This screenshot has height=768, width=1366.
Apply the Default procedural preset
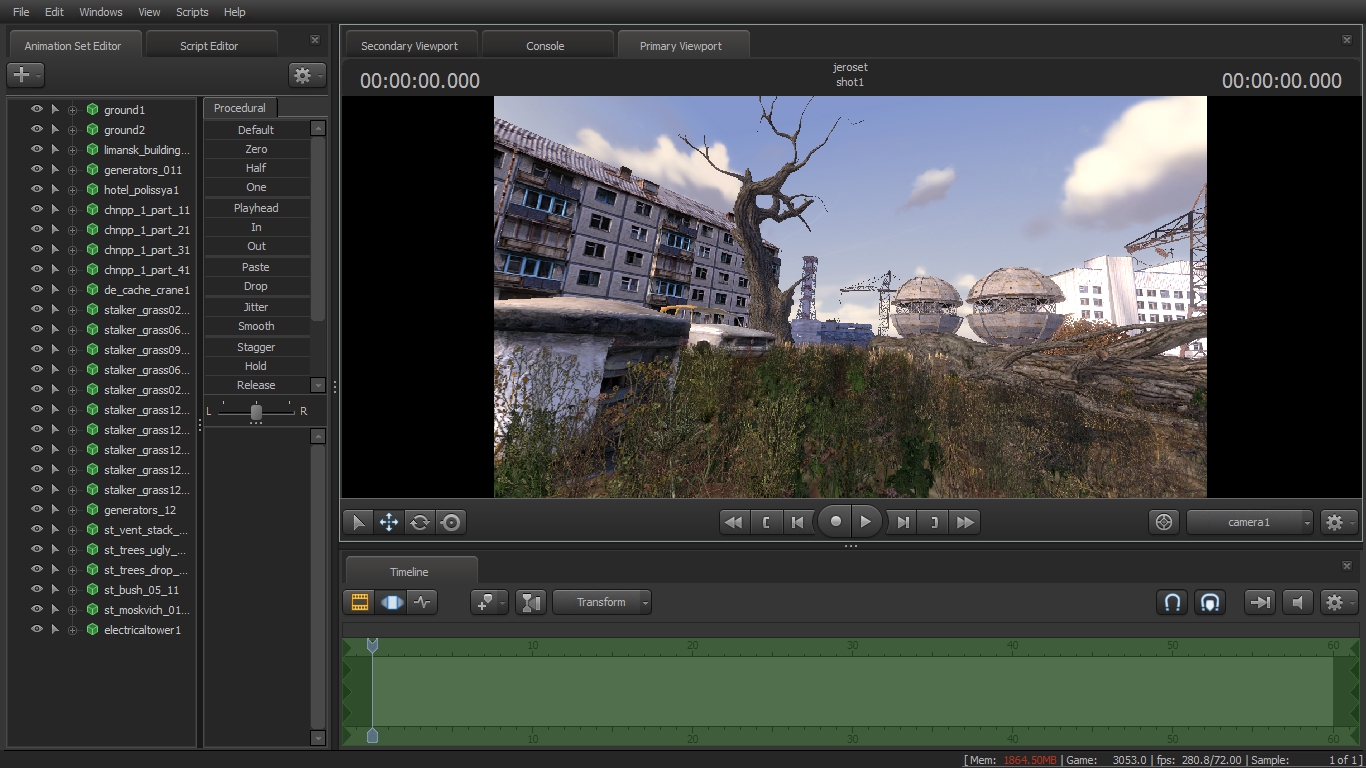256,130
